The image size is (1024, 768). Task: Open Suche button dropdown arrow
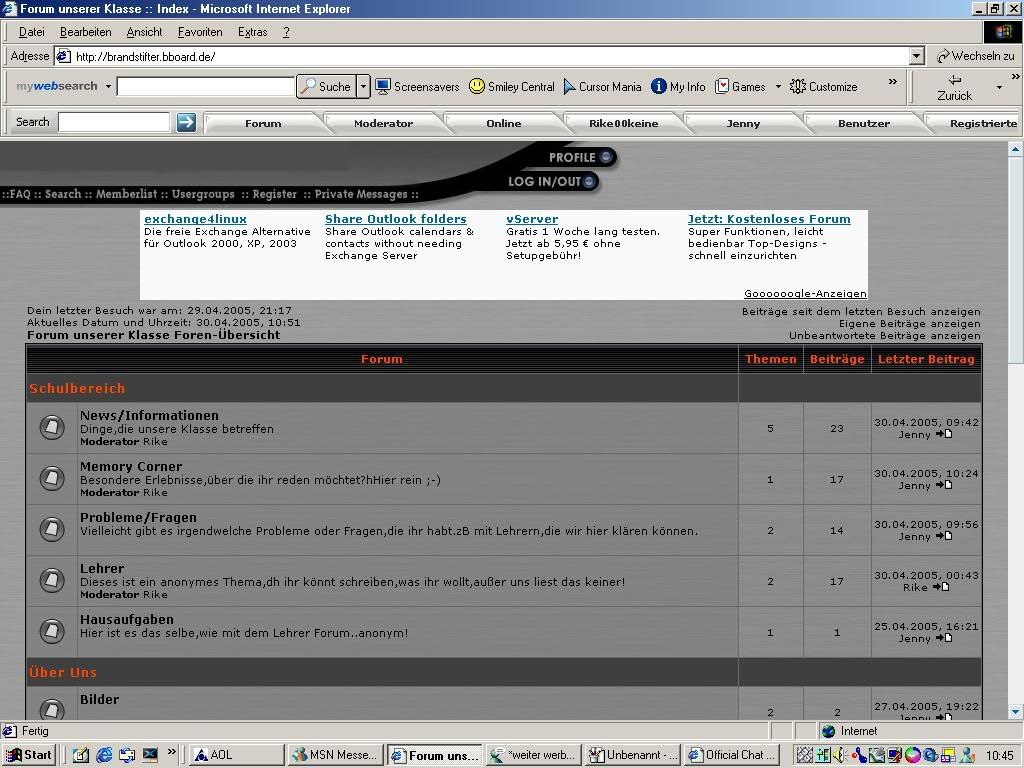click(x=363, y=86)
